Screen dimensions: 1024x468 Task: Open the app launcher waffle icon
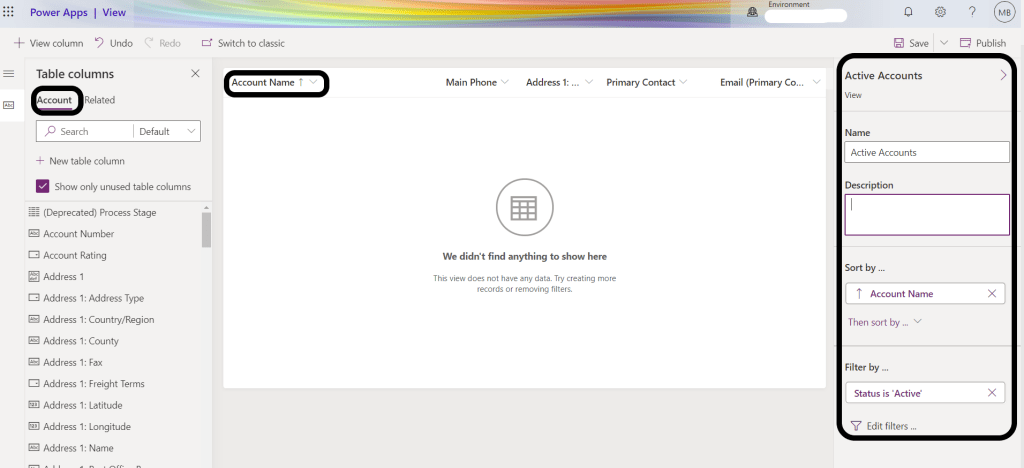tap(9, 11)
